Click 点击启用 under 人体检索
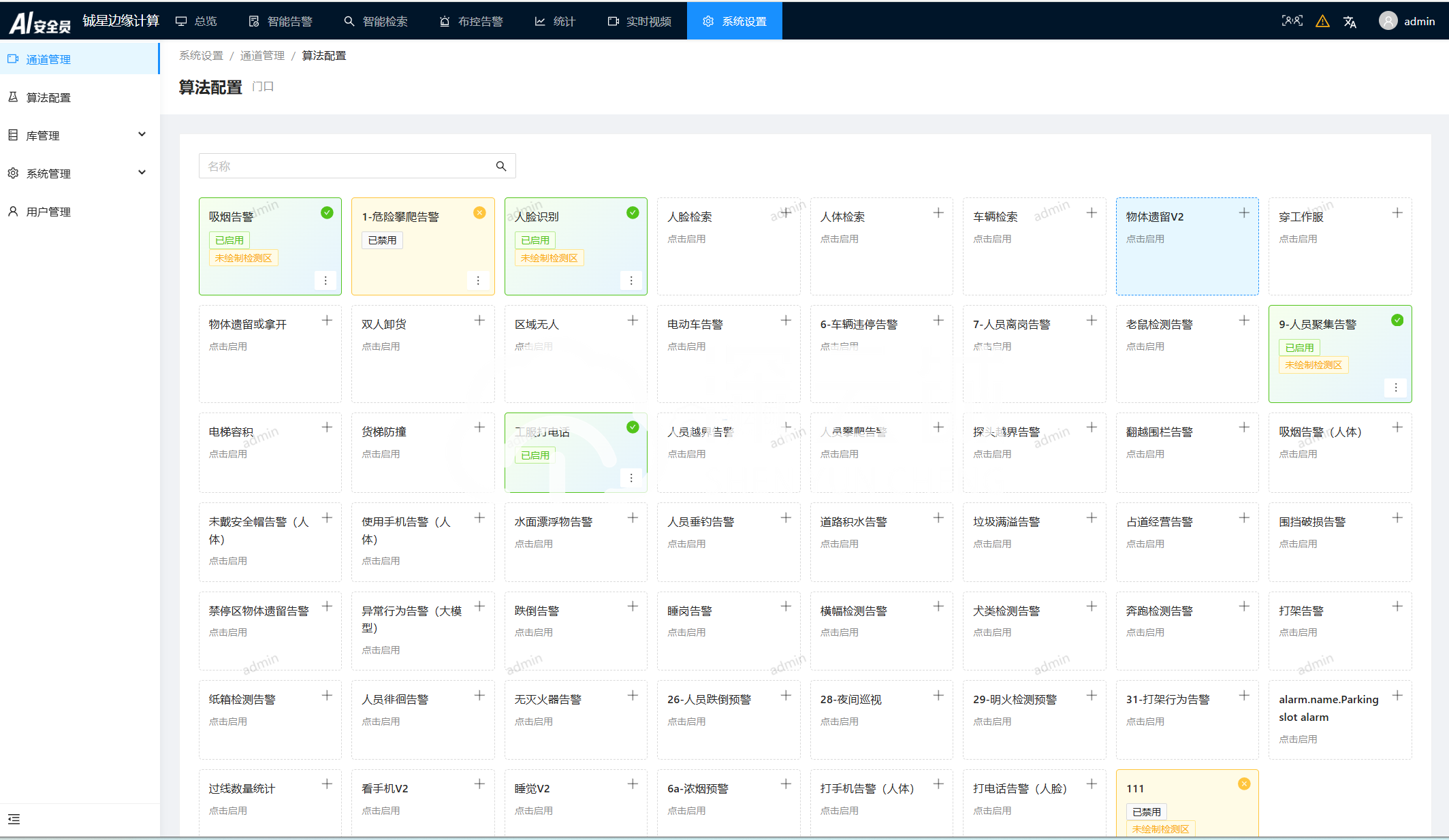This screenshot has width=1449, height=840. click(x=839, y=239)
